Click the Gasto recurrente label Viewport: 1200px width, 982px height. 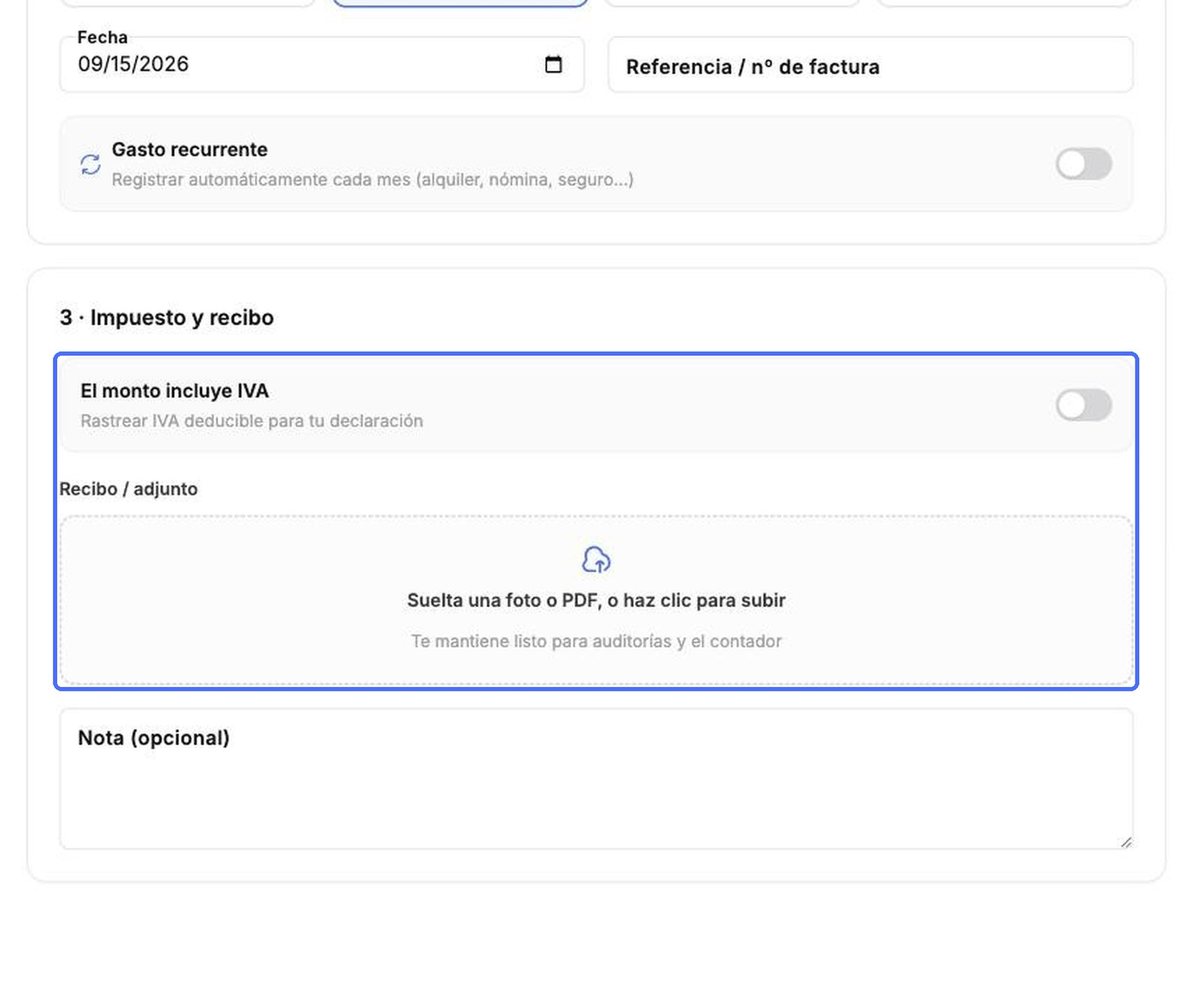click(x=190, y=149)
